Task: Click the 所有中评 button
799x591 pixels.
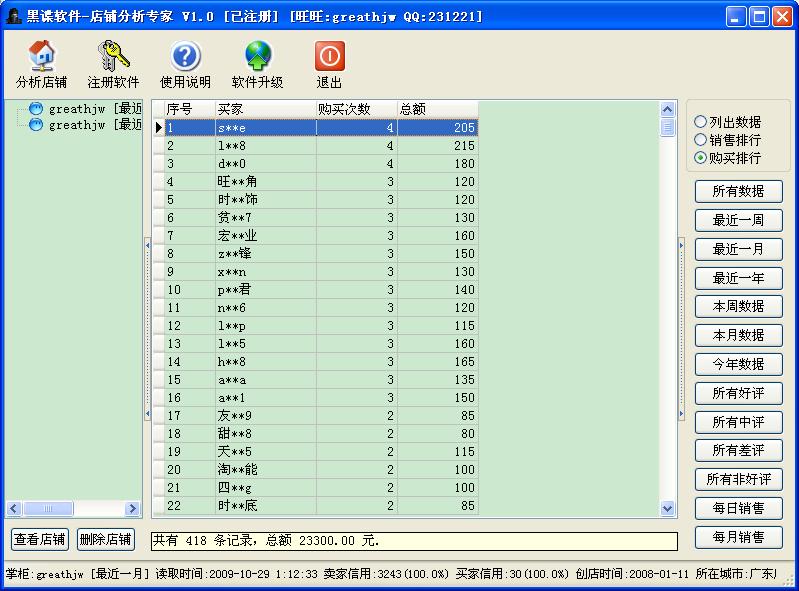Action: click(x=738, y=422)
